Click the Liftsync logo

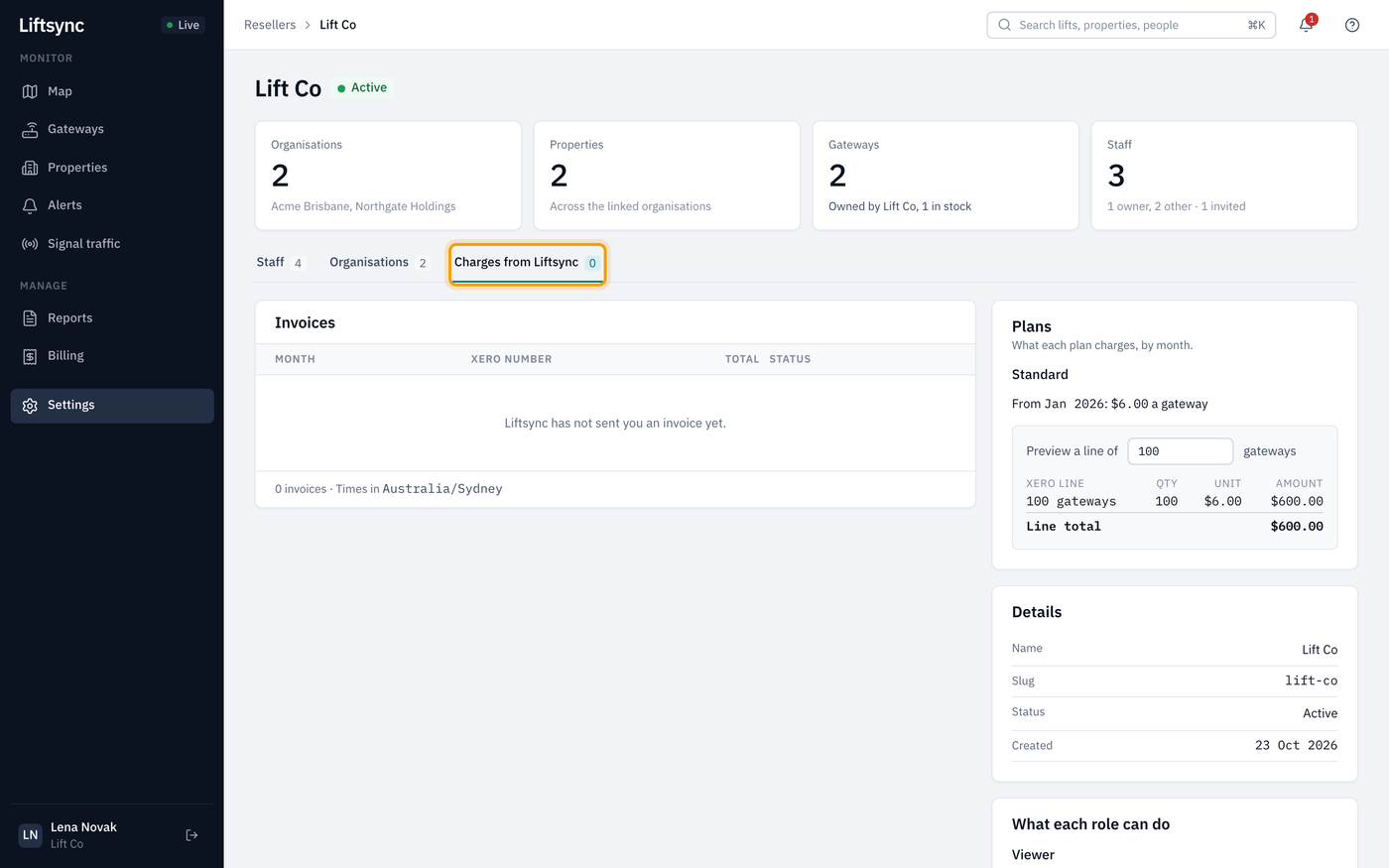52,26
